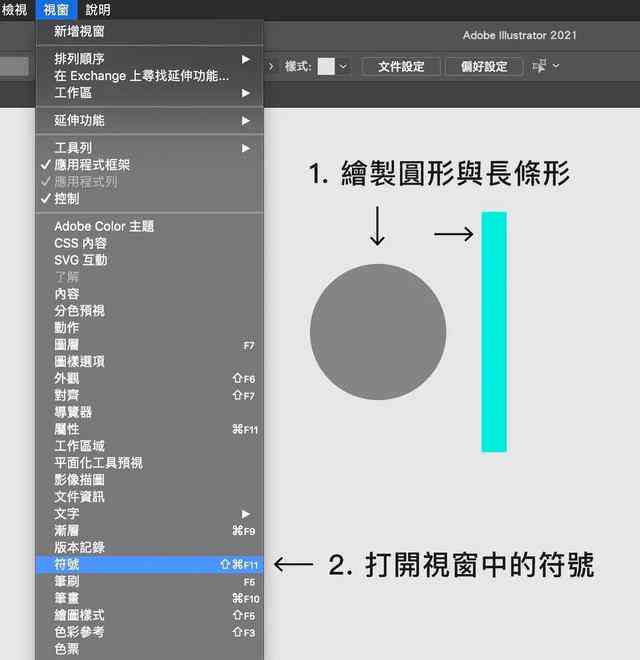
Task: Open the 樣式 dropdown arrow
Action: click(x=344, y=67)
